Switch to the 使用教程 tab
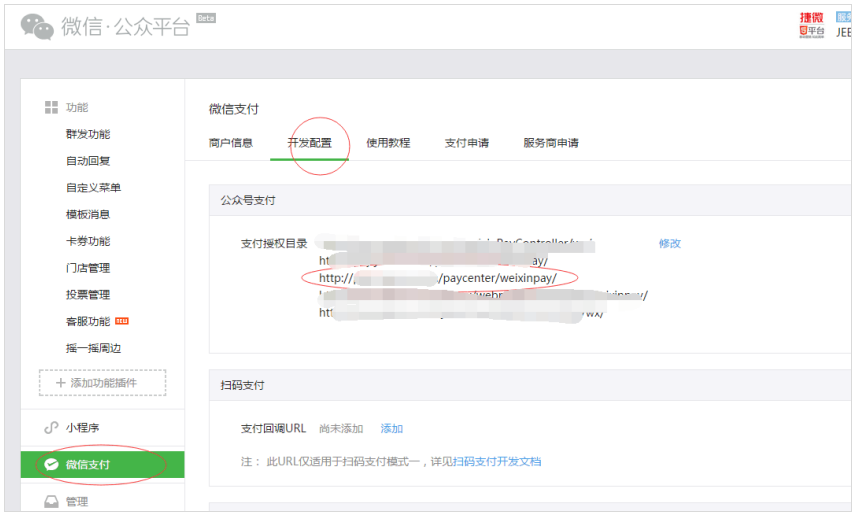Viewport: 860px width, 515px height. point(388,143)
